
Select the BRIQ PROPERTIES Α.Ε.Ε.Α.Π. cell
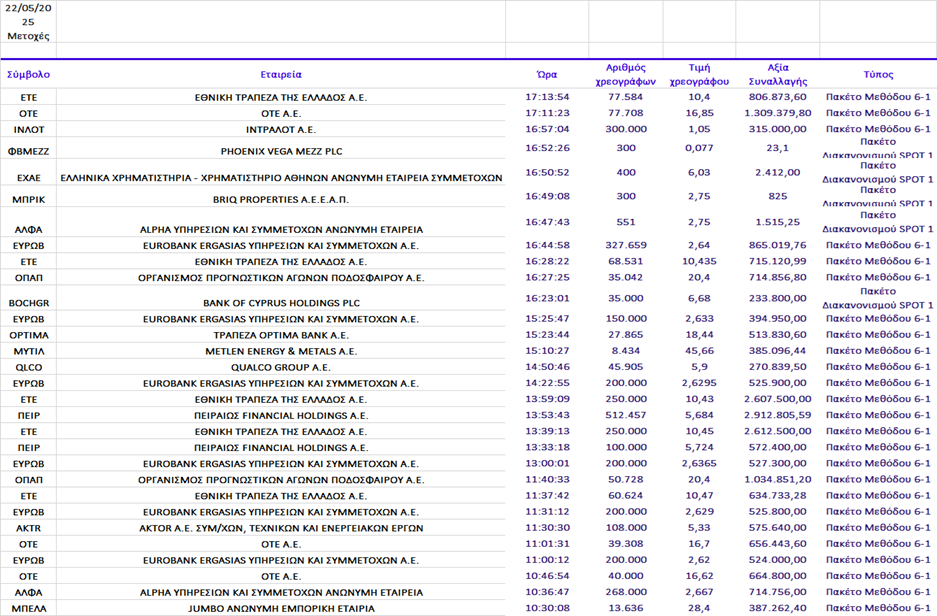(x=281, y=200)
